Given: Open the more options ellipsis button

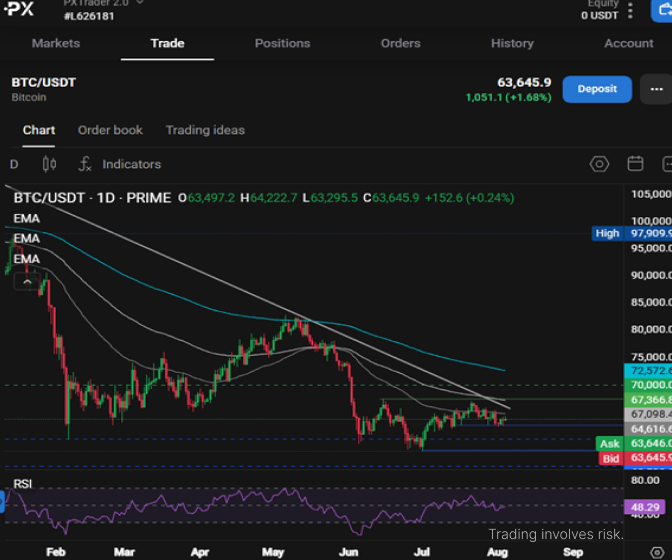Looking at the screenshot, I should pos(656,89).
